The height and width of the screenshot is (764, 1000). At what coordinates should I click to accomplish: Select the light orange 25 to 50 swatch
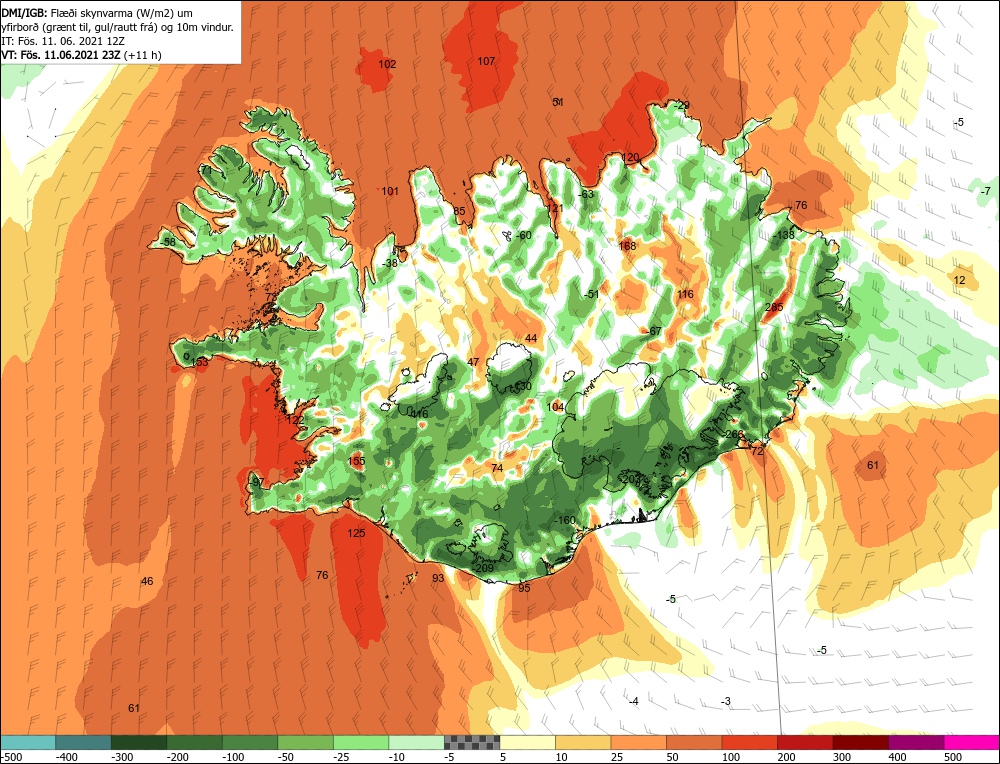(x=638, y=742)
